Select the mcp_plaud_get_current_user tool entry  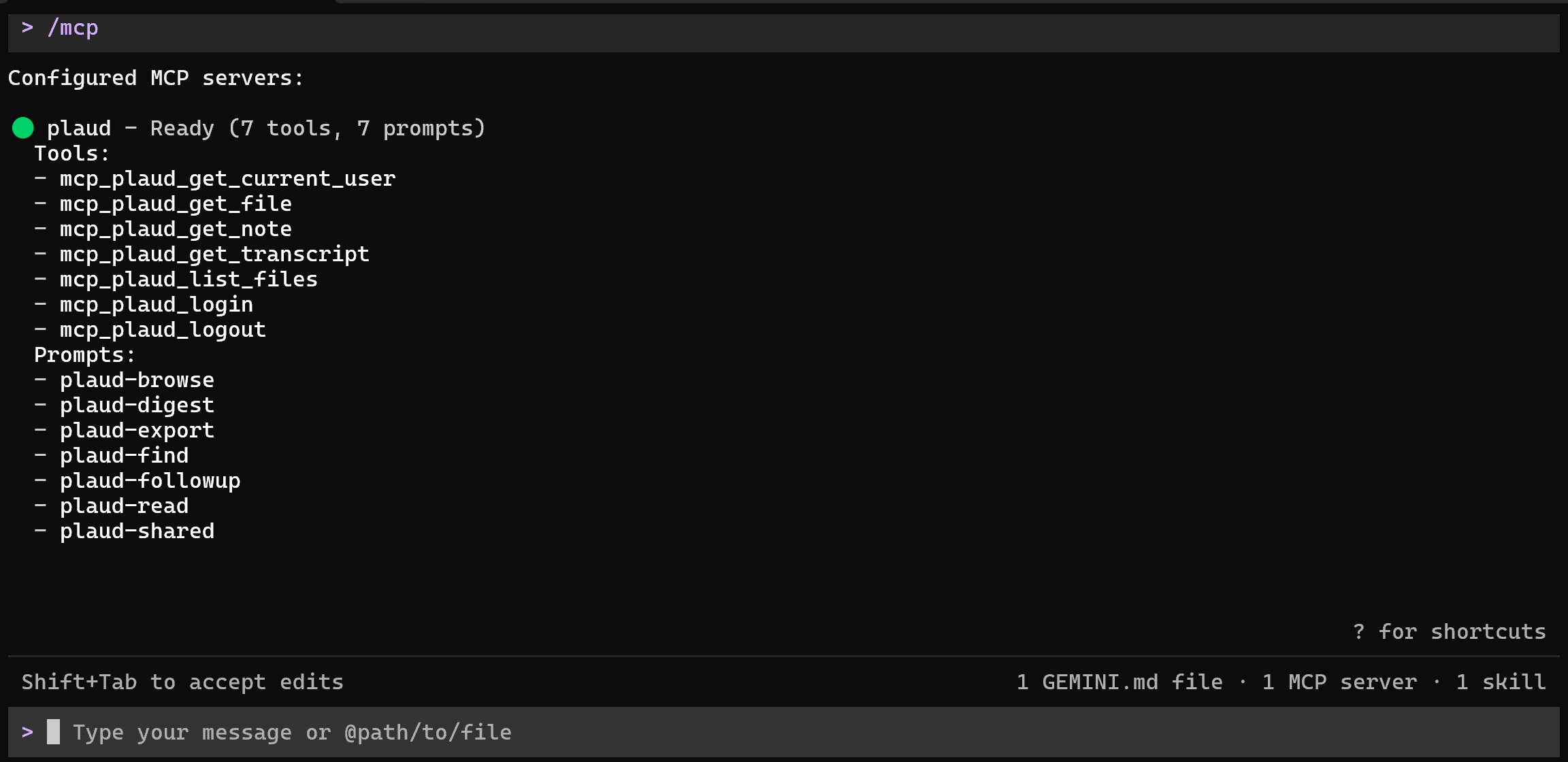(227, 179)
